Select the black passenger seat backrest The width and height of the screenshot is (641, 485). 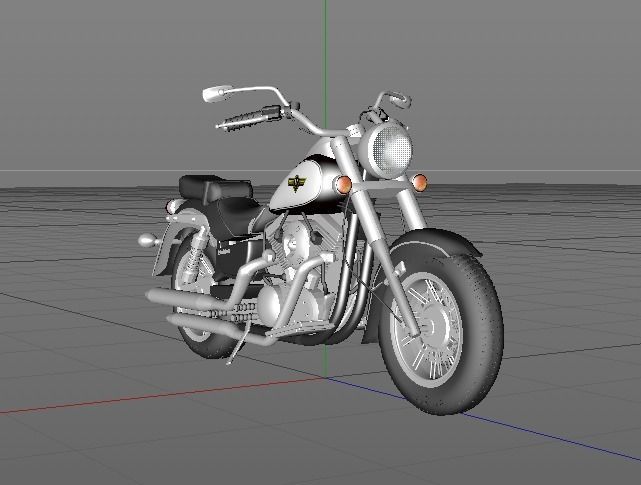[x=215, y=188]
